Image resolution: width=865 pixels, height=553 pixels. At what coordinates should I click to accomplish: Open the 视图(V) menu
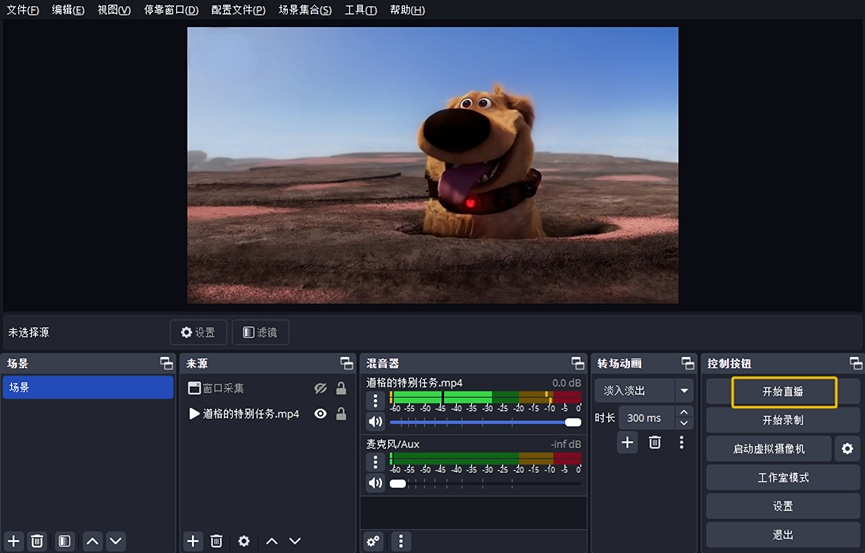tap(114, 10)
